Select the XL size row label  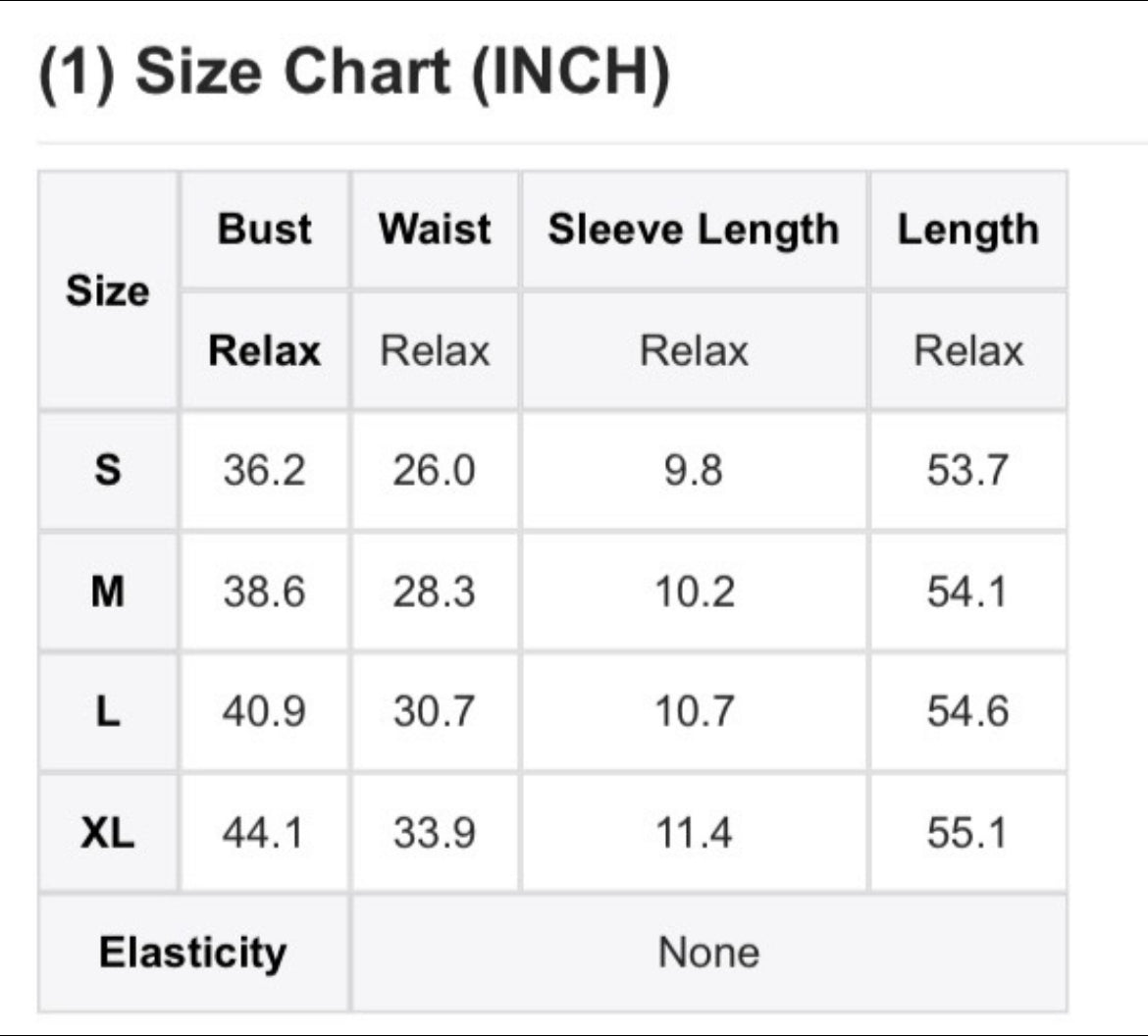pos(108,833)
